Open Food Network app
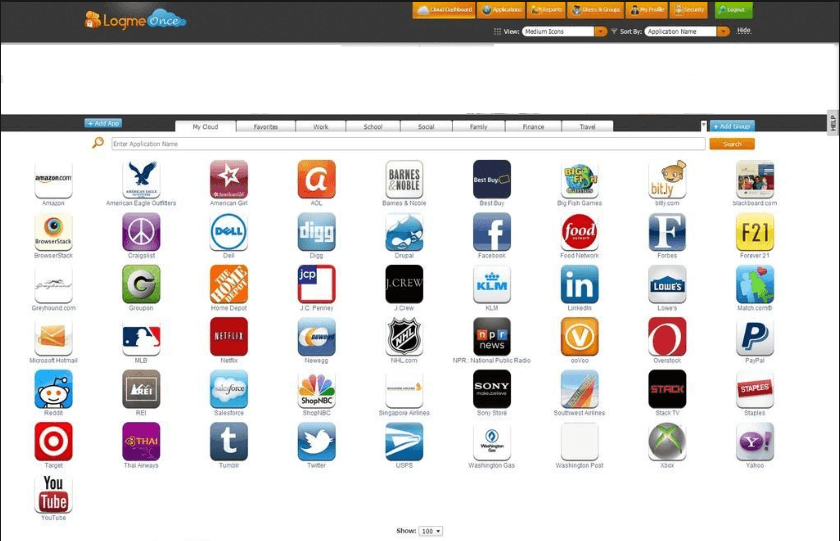 (580, 231)
